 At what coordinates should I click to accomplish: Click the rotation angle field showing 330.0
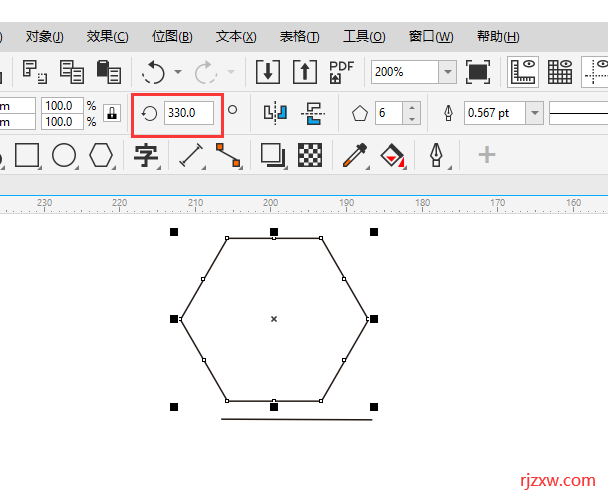click(x=188, y=113)
